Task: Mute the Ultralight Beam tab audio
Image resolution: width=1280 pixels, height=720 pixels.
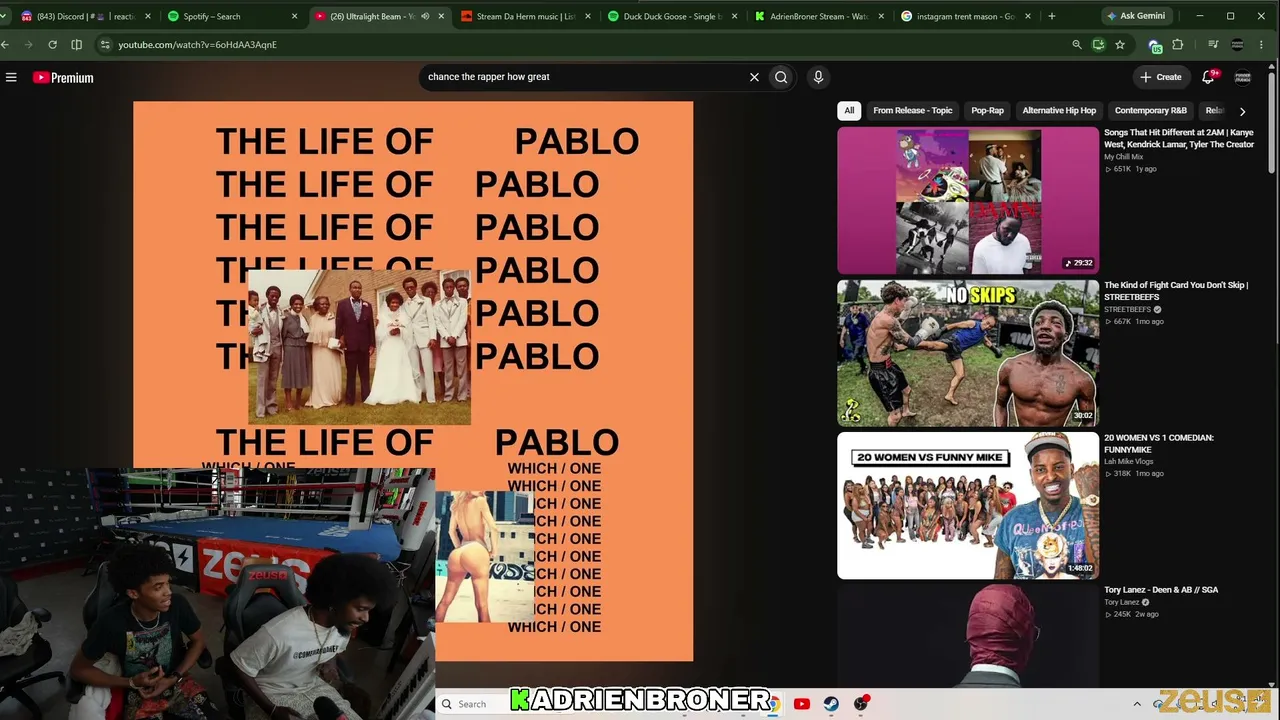Action: click(x=424, y=16)
